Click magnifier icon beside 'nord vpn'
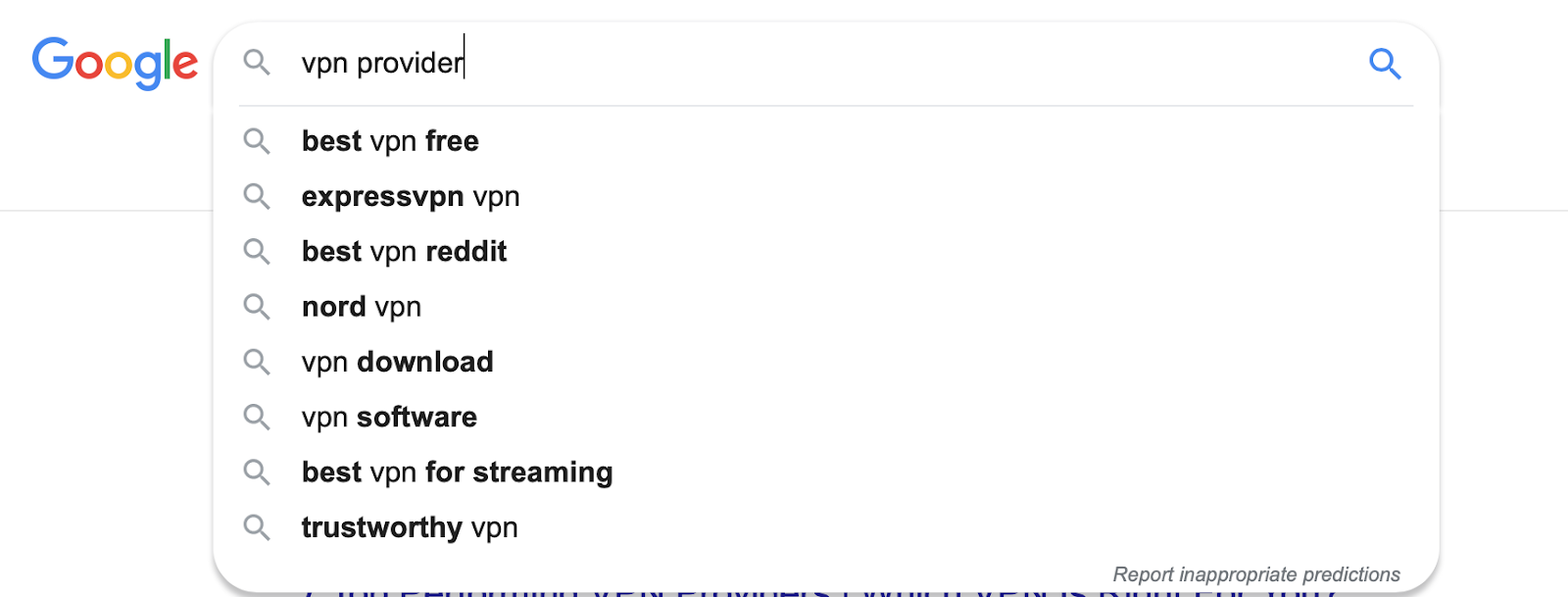Viewport: 1568px width, 597px height. (257, 307)
